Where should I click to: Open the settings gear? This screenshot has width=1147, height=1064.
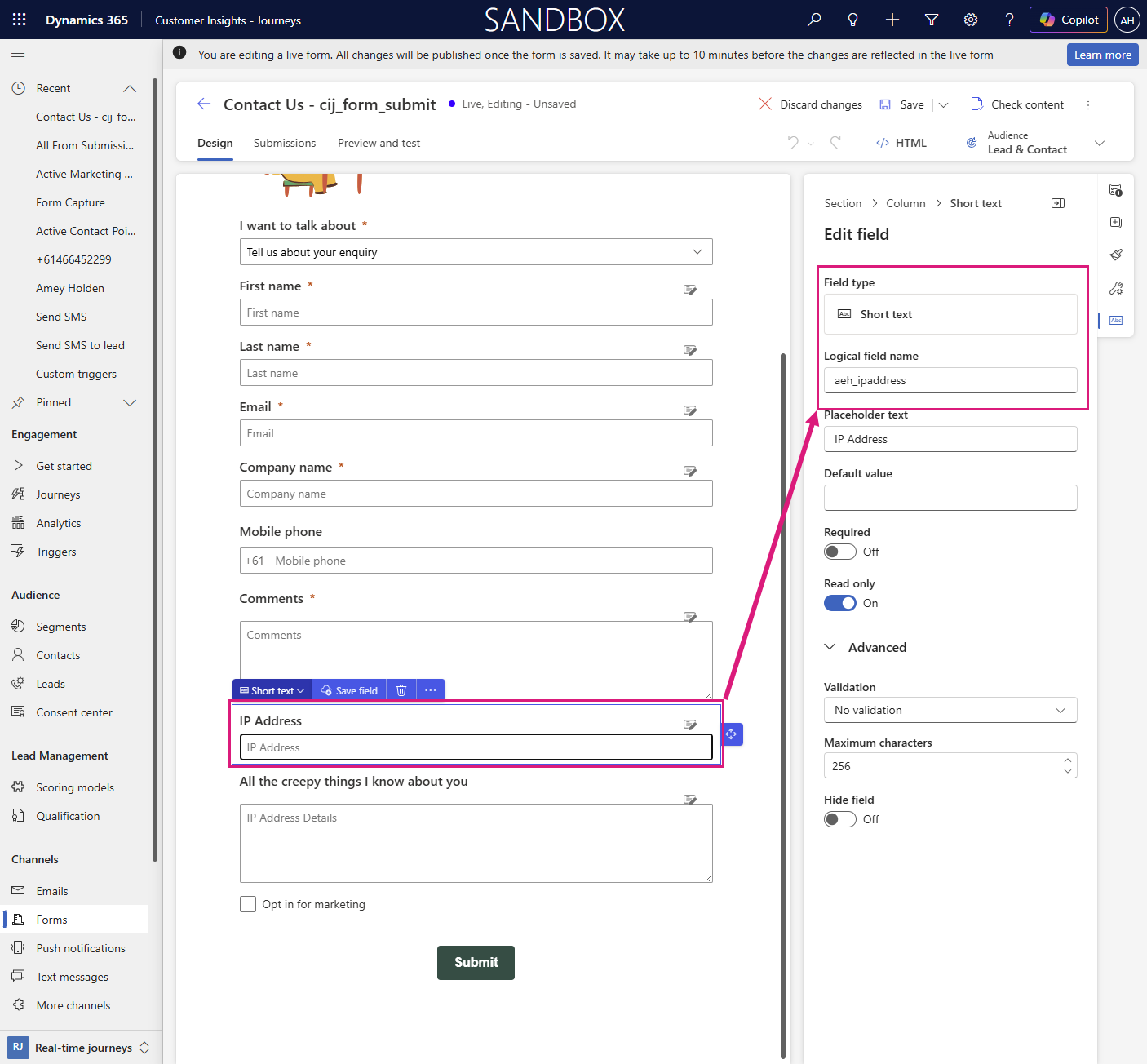(x=971, y=20)
